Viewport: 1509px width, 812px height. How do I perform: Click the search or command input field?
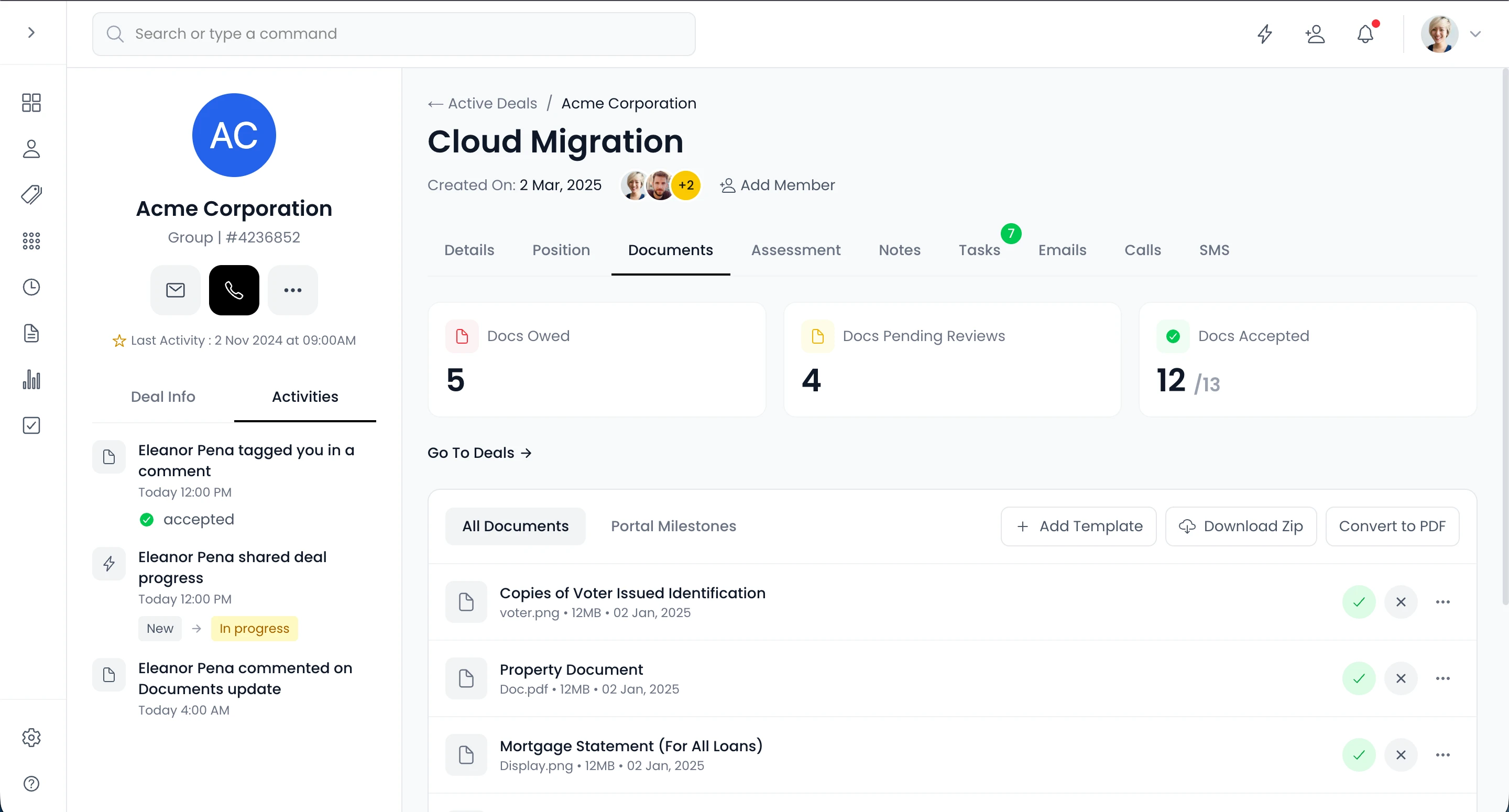[x=393, y=34]
